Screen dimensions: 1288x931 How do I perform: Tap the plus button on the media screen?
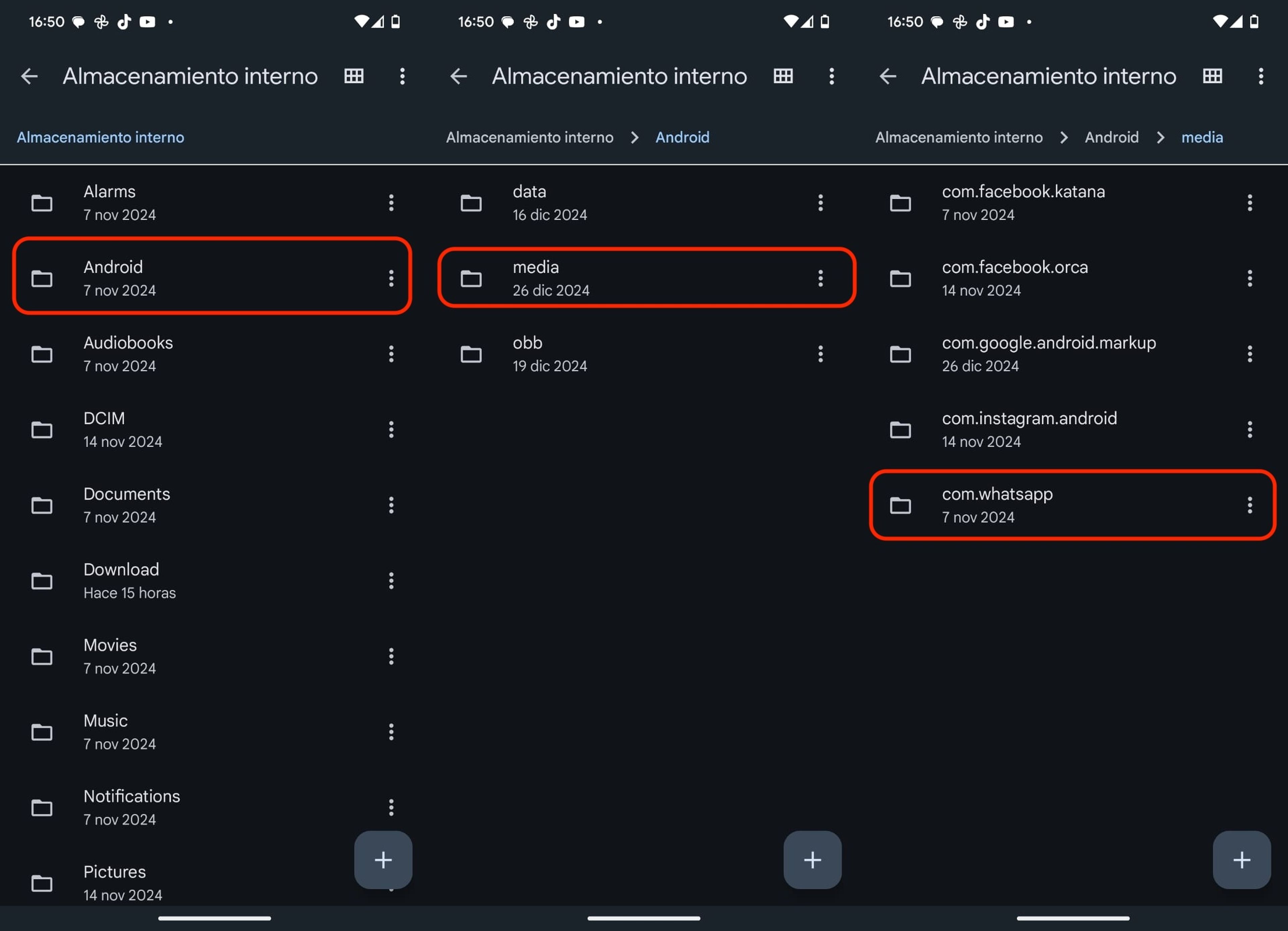point(1241,860)
